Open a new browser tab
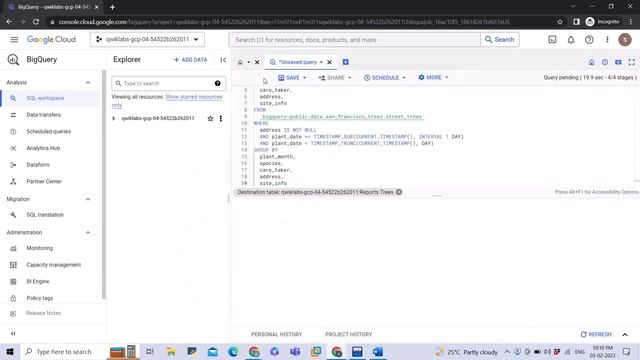 112,7
